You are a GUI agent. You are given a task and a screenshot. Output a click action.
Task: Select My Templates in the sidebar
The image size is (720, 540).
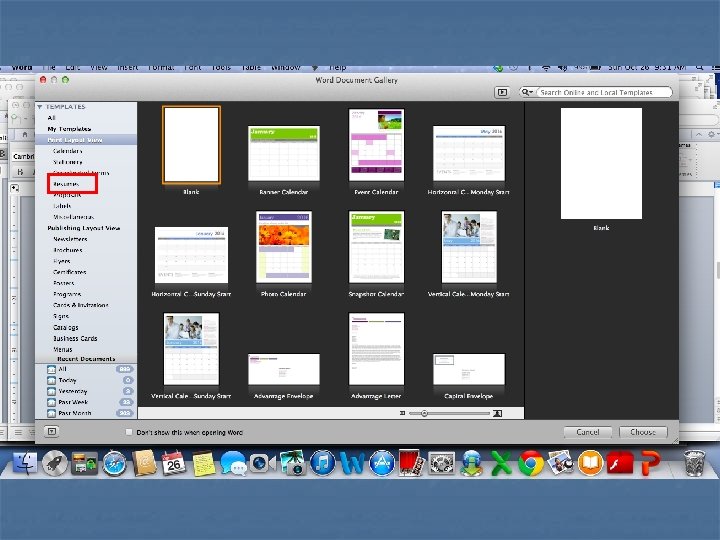(x=69, y=129)
